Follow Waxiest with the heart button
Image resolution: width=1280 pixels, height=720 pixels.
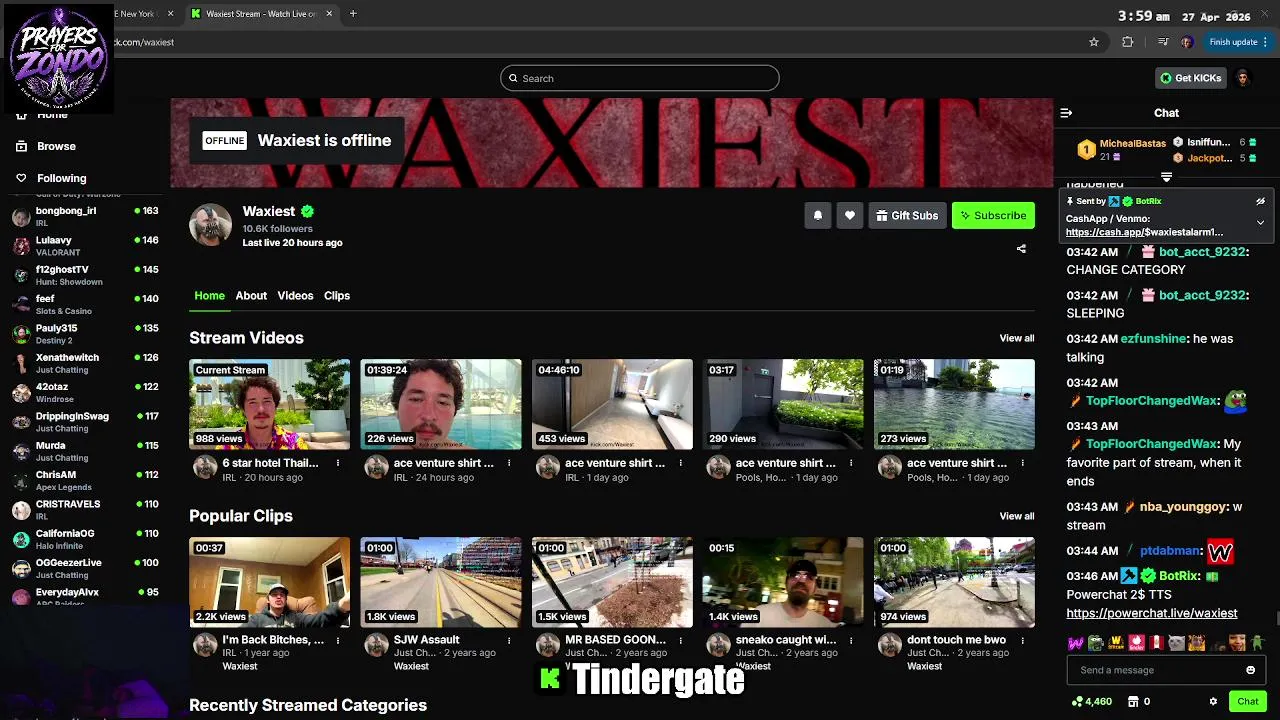[x=850, y=216]
